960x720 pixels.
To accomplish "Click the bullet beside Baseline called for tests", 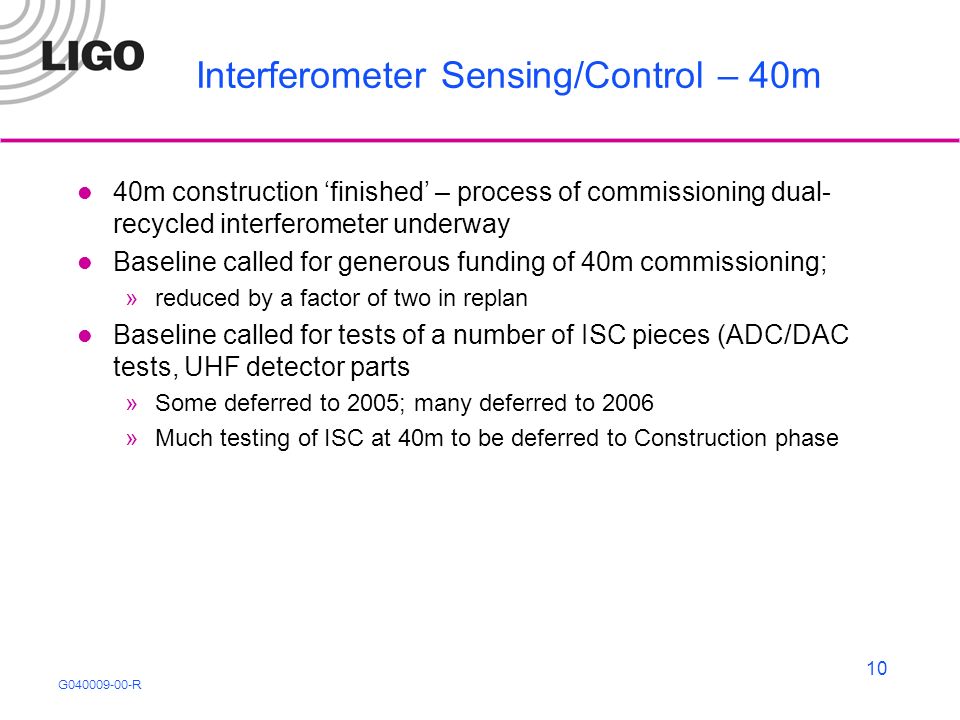I will [85, 336].
